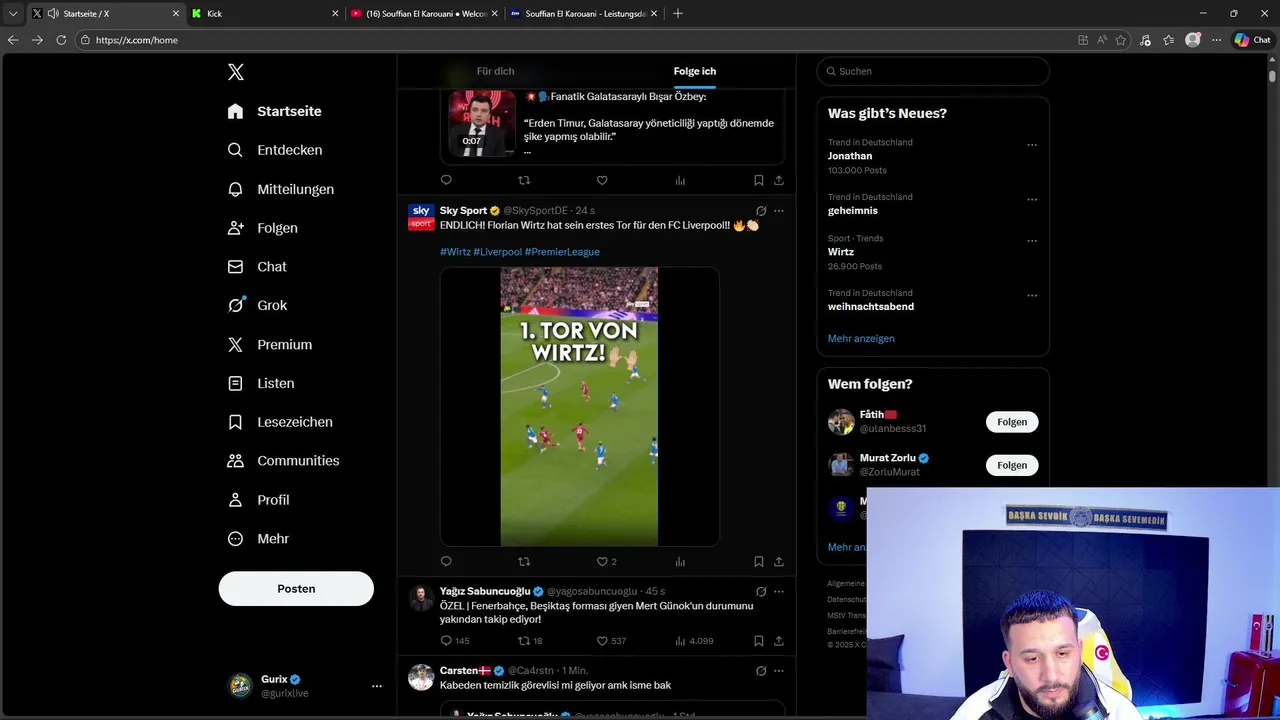Open Entdecken in the sidebar
Screen dimensions: 1280x720
[x=274, y=150]
